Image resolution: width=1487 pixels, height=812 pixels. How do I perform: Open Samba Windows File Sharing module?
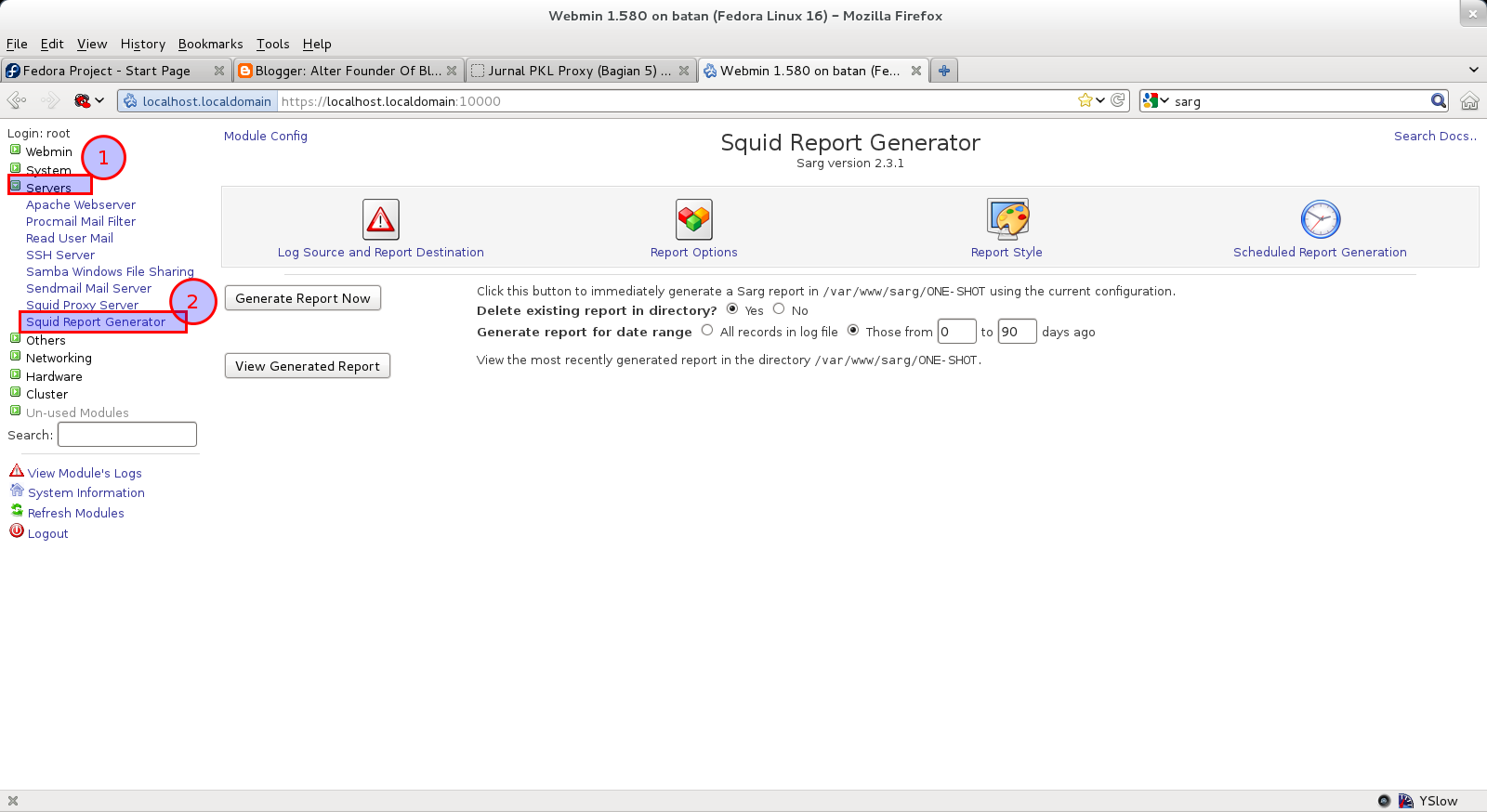pos(110,271)
